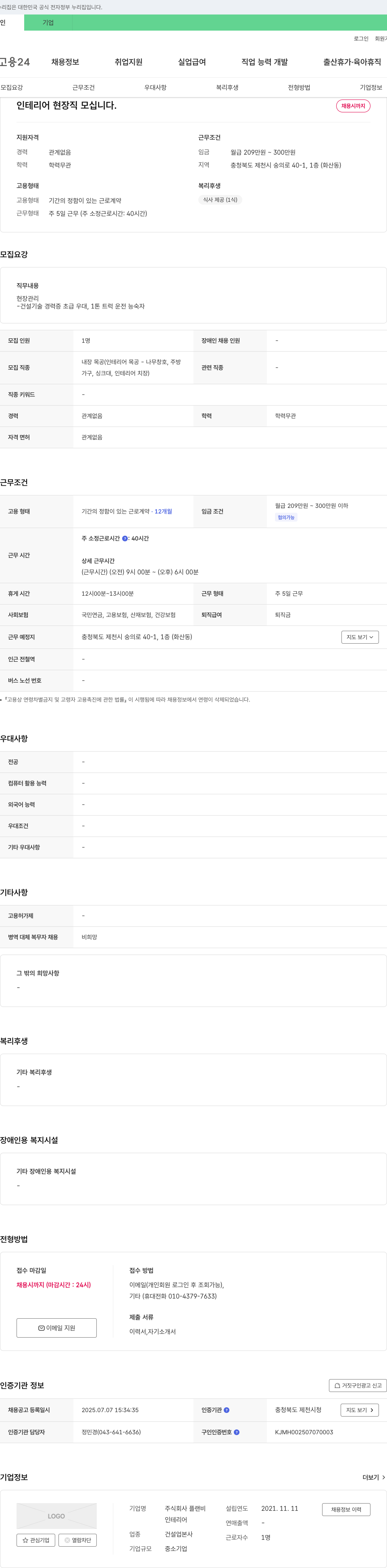Open the 더보기 link in 기업정보

pos(374,1477)
